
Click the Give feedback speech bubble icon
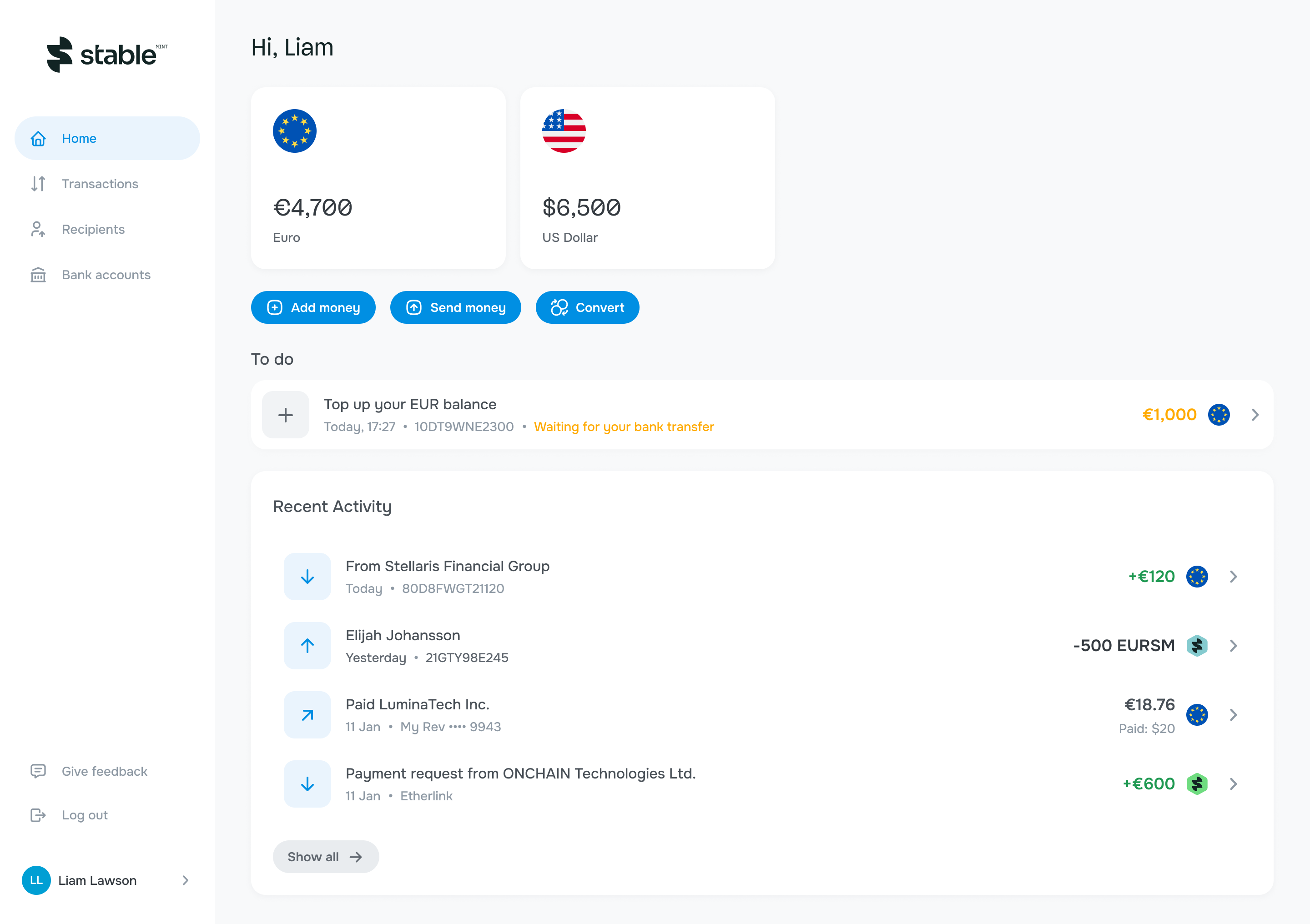[38, 771]
